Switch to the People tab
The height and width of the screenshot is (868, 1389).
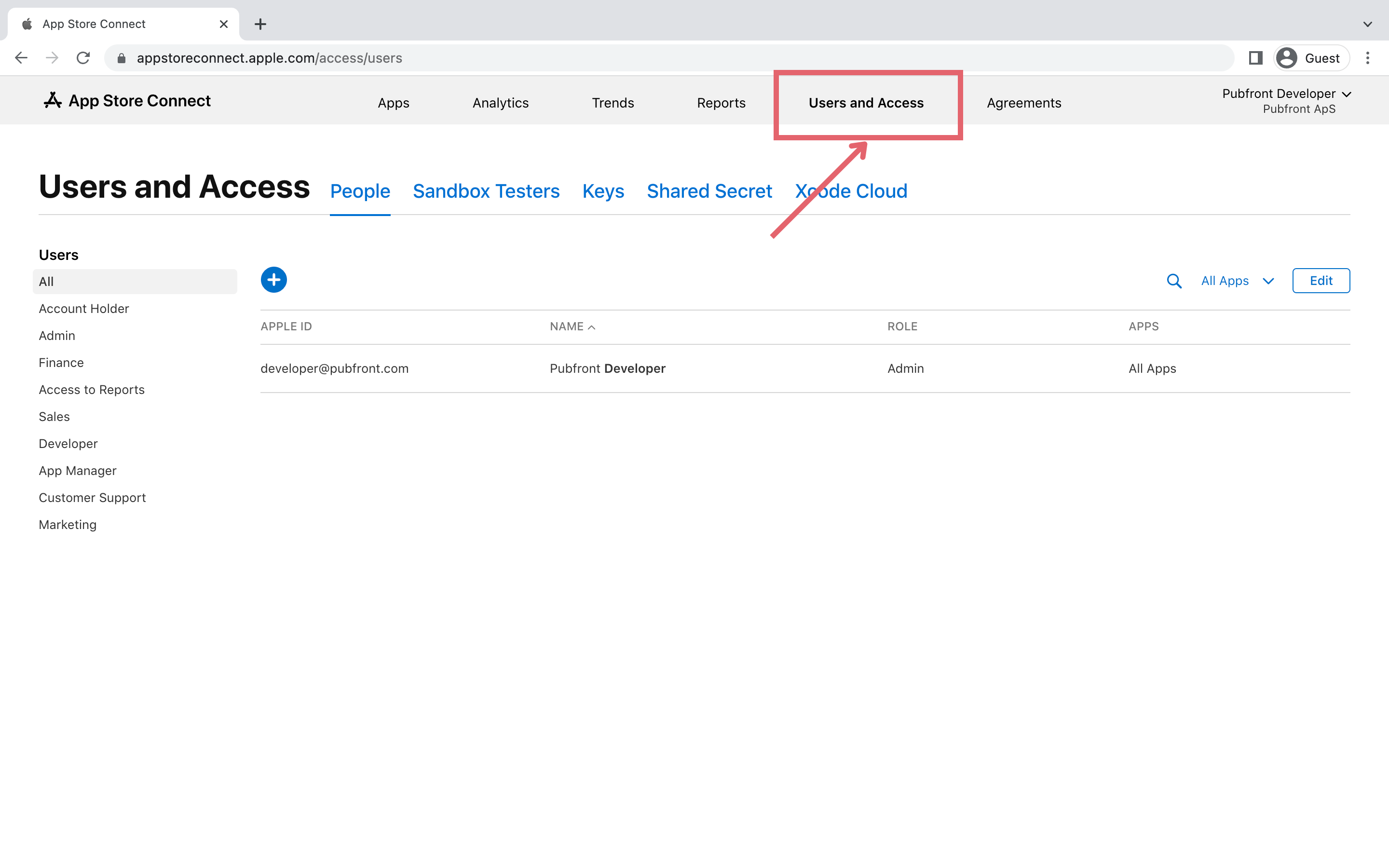click(360, 191)
